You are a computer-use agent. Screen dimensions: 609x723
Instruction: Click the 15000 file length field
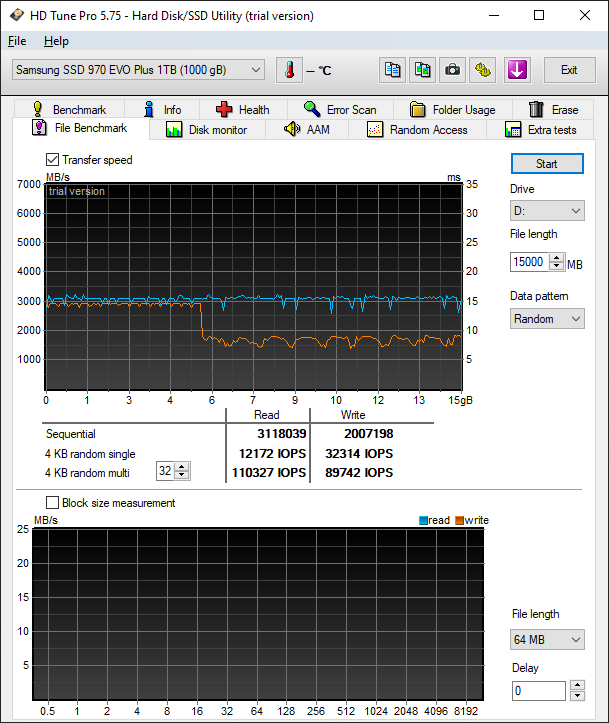coord(530,262)
